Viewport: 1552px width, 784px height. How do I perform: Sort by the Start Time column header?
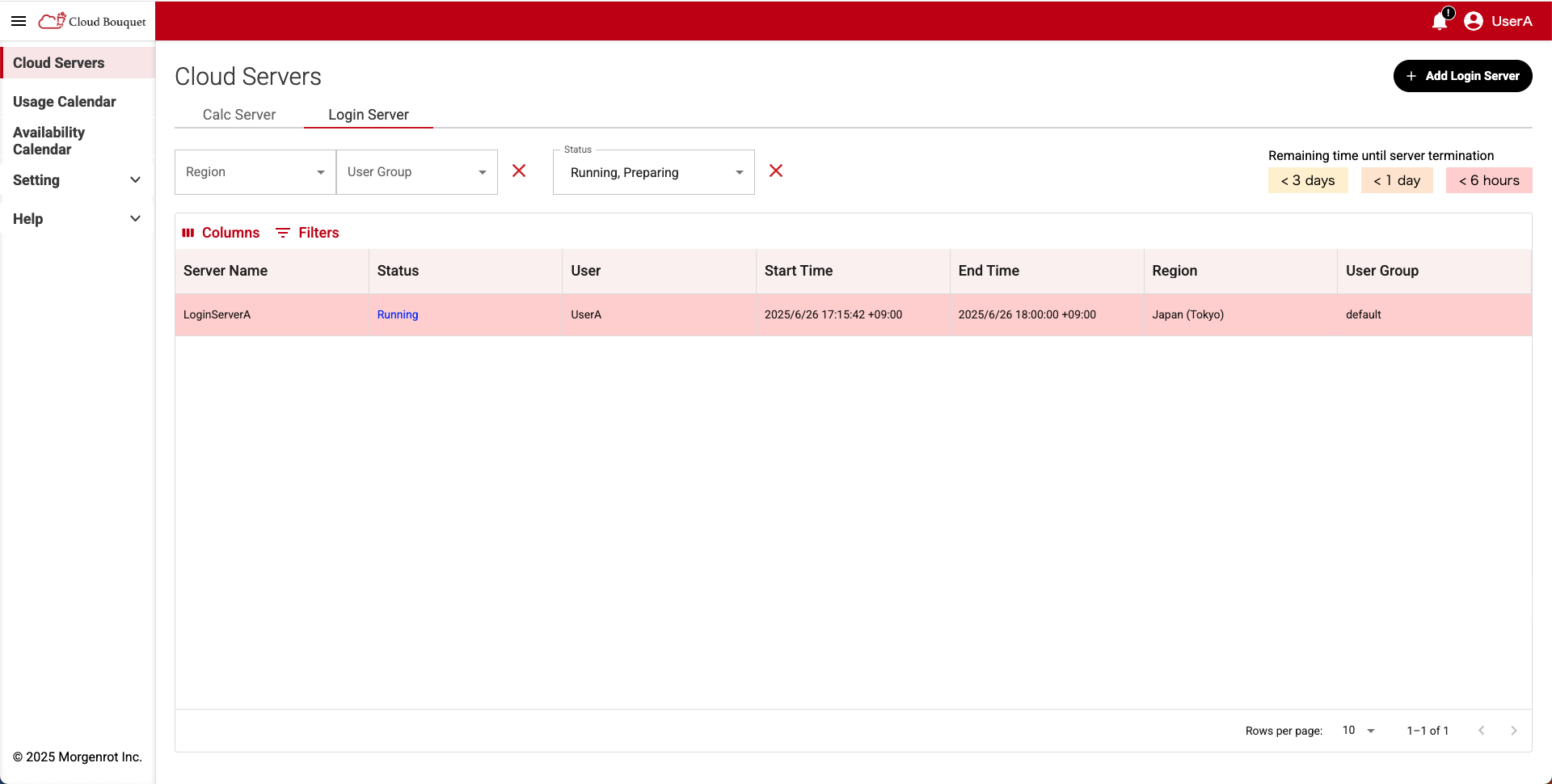(853, 271)
